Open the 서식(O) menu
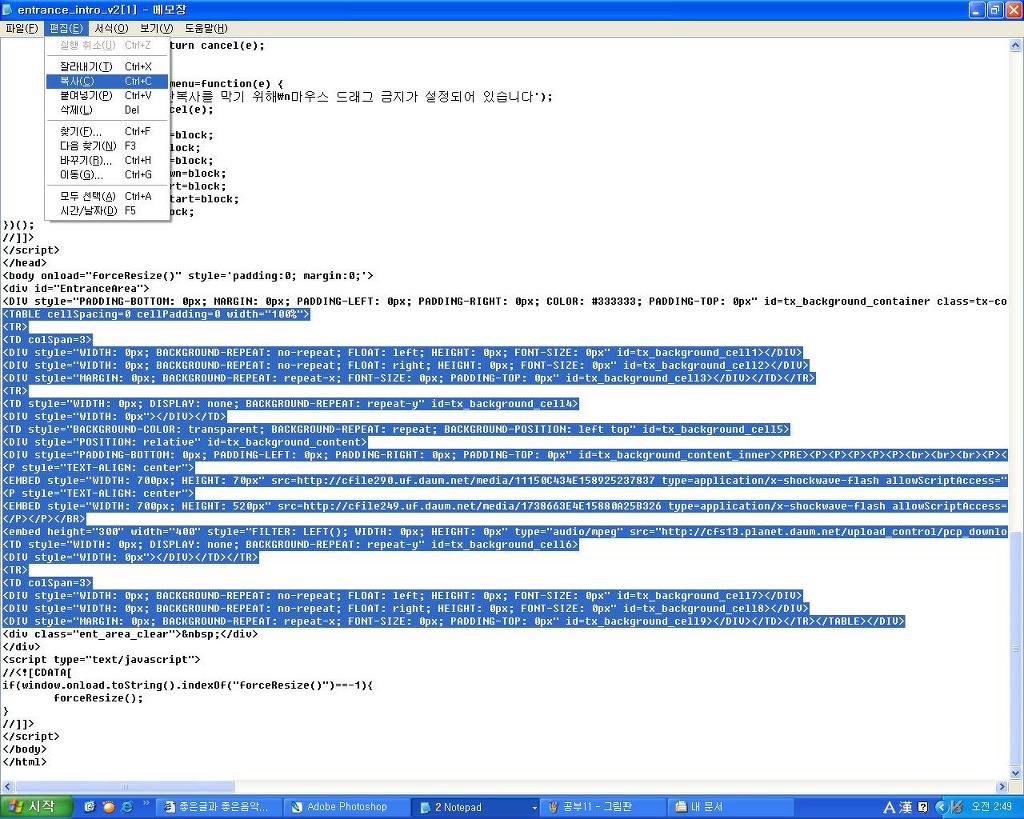This screenshot has width=1024, height=819. click(111, 28)
